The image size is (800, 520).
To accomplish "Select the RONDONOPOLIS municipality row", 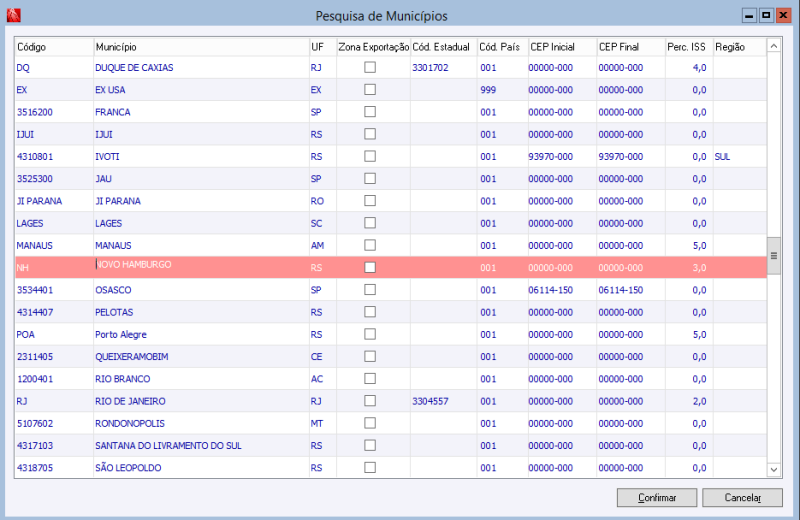I will (391, 423).
